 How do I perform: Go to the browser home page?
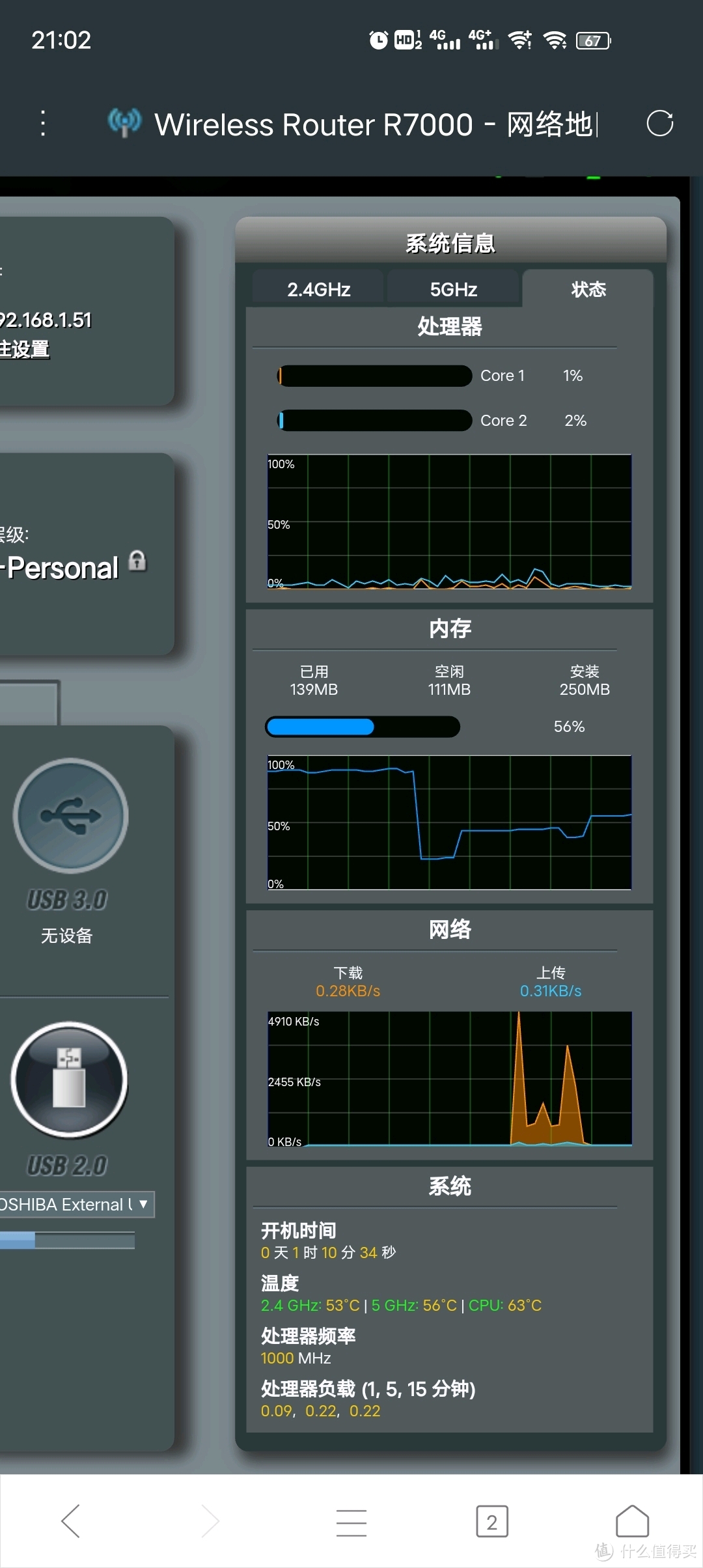tap(632, 1521)
